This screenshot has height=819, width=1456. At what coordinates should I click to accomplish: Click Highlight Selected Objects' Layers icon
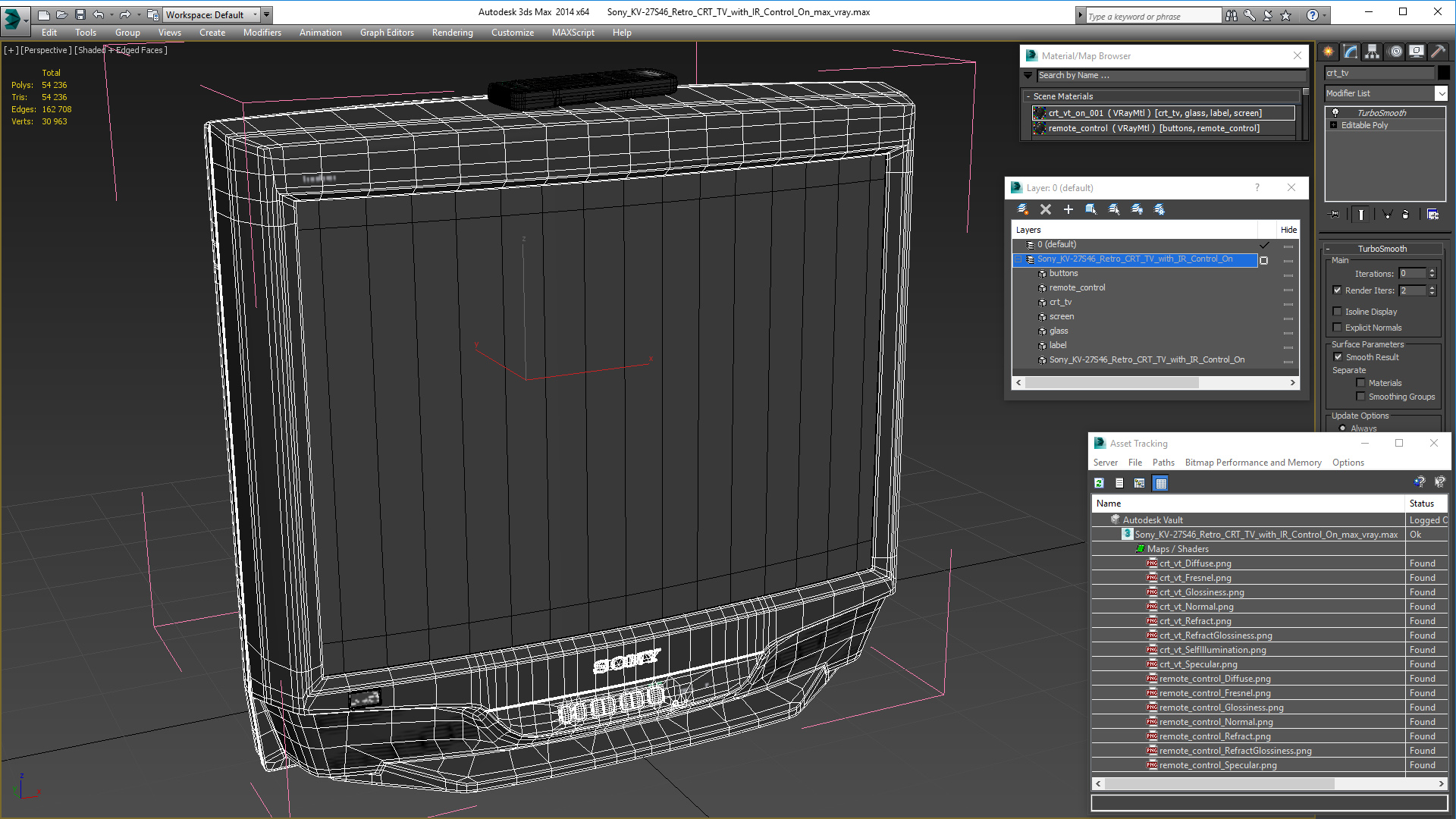click(1114, 209)
